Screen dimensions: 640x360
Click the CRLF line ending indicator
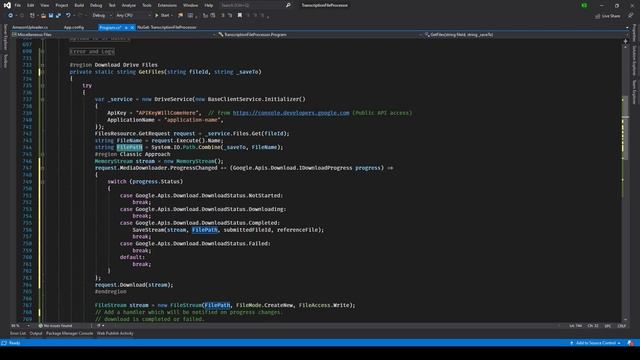click(622, 326)
